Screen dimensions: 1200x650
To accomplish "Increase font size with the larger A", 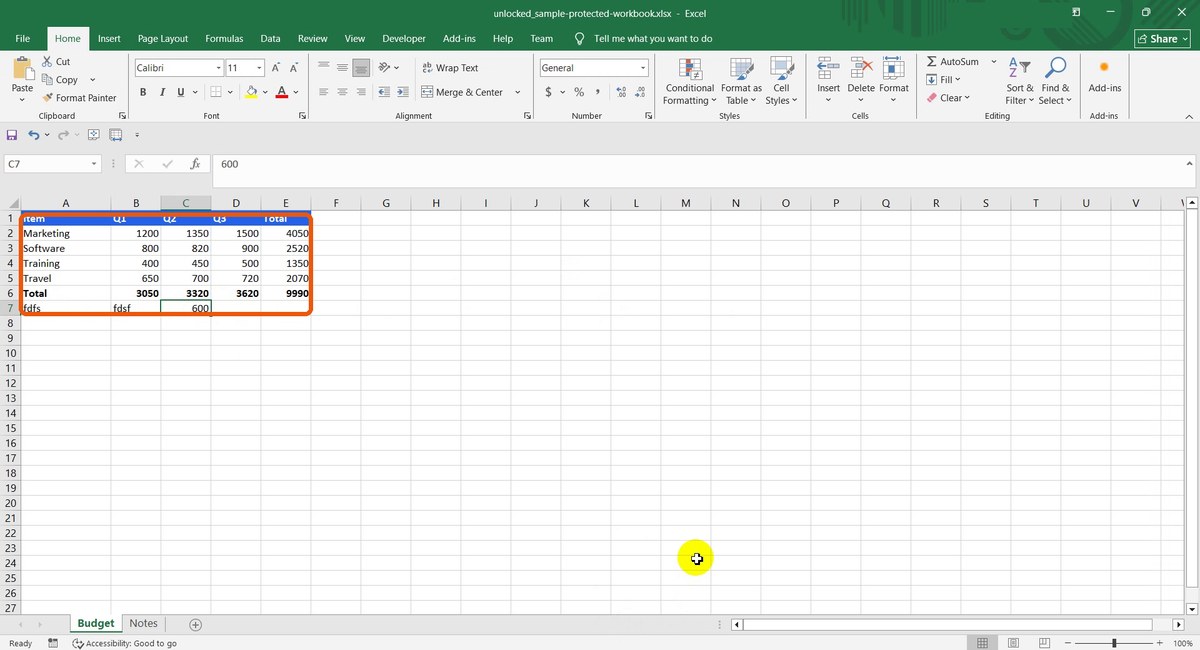I will (x=277, y=68).
